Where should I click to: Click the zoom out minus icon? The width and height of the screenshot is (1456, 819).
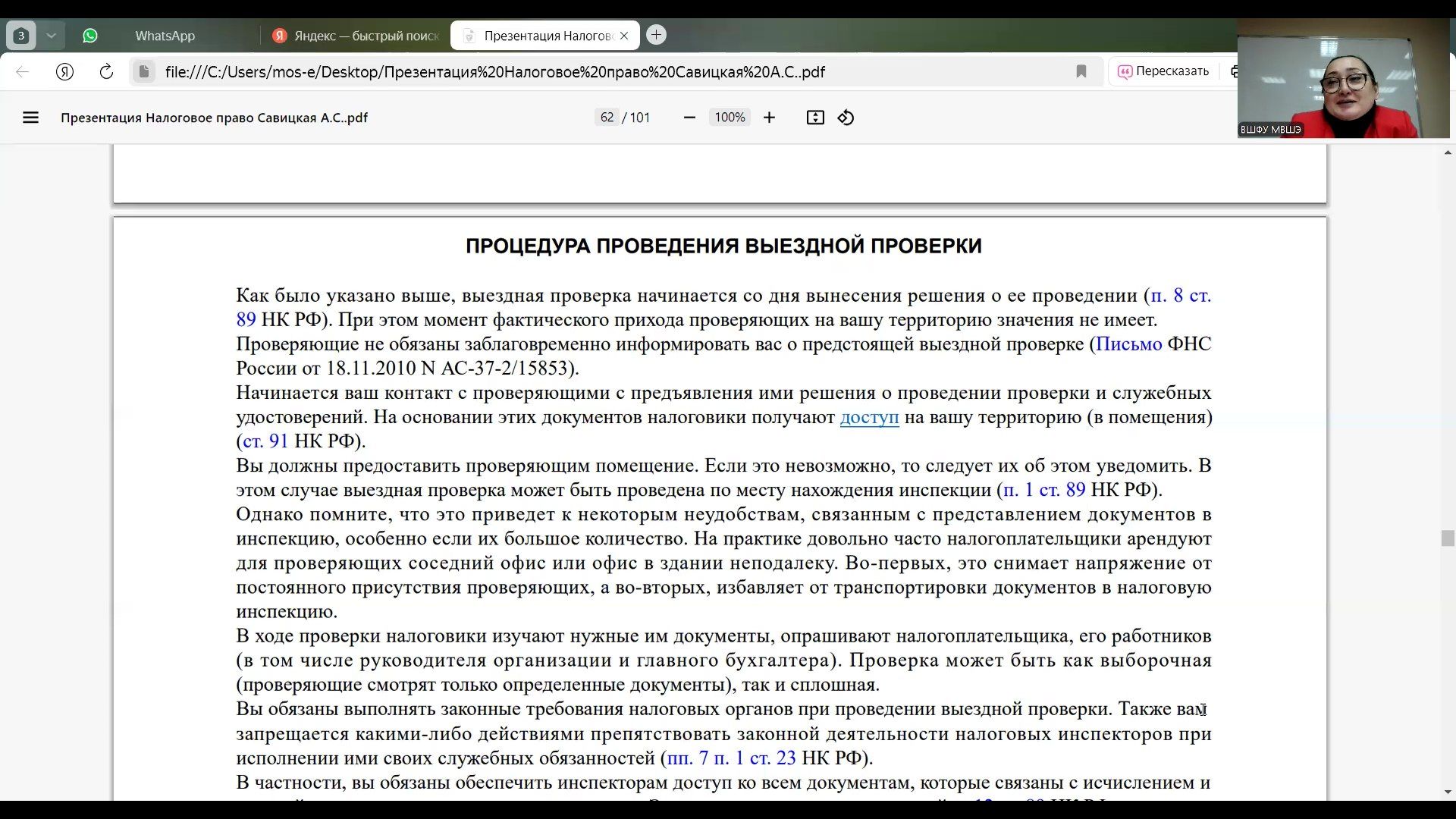(689, 118)
